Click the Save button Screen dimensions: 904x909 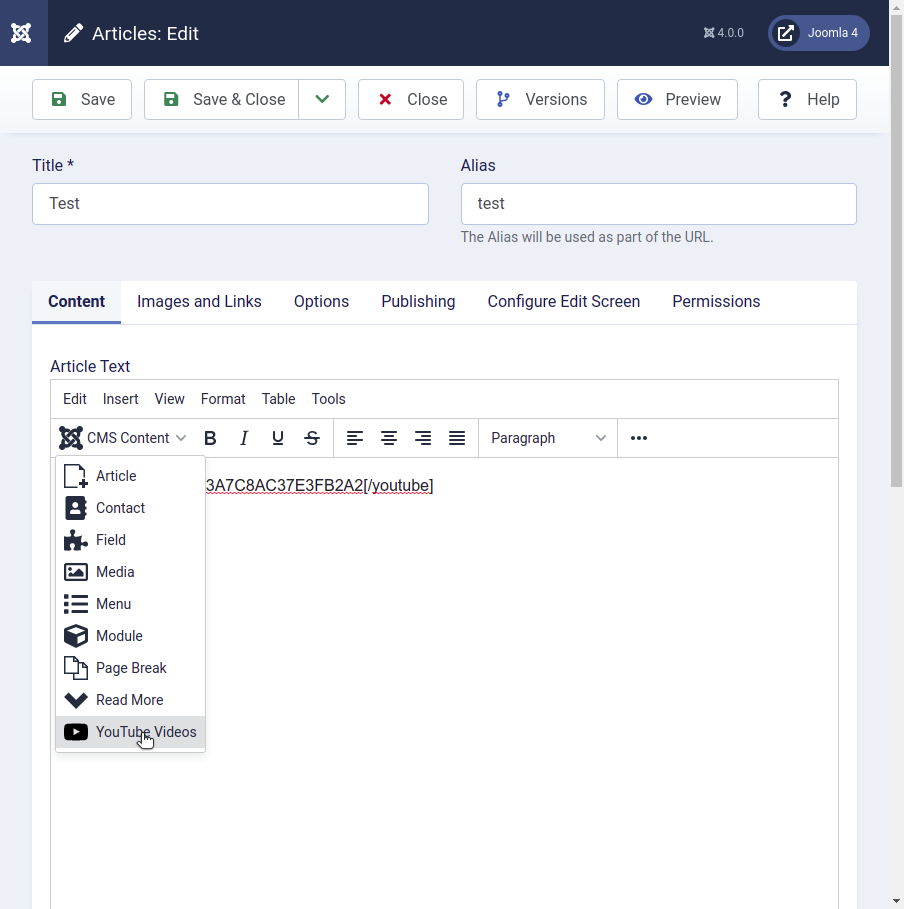[x=82, y=100]
